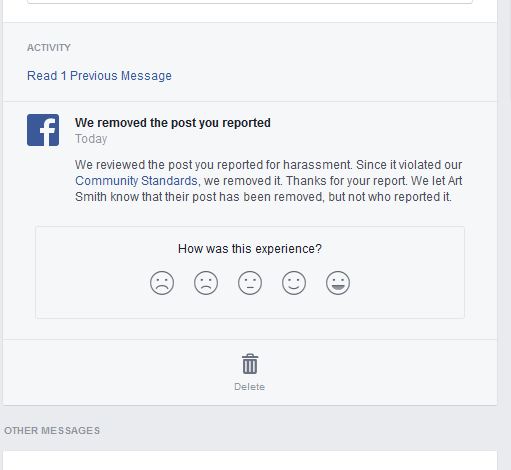The image size is (511, 470).
Task: Click the trash can icon
Action: click(250, 364)
